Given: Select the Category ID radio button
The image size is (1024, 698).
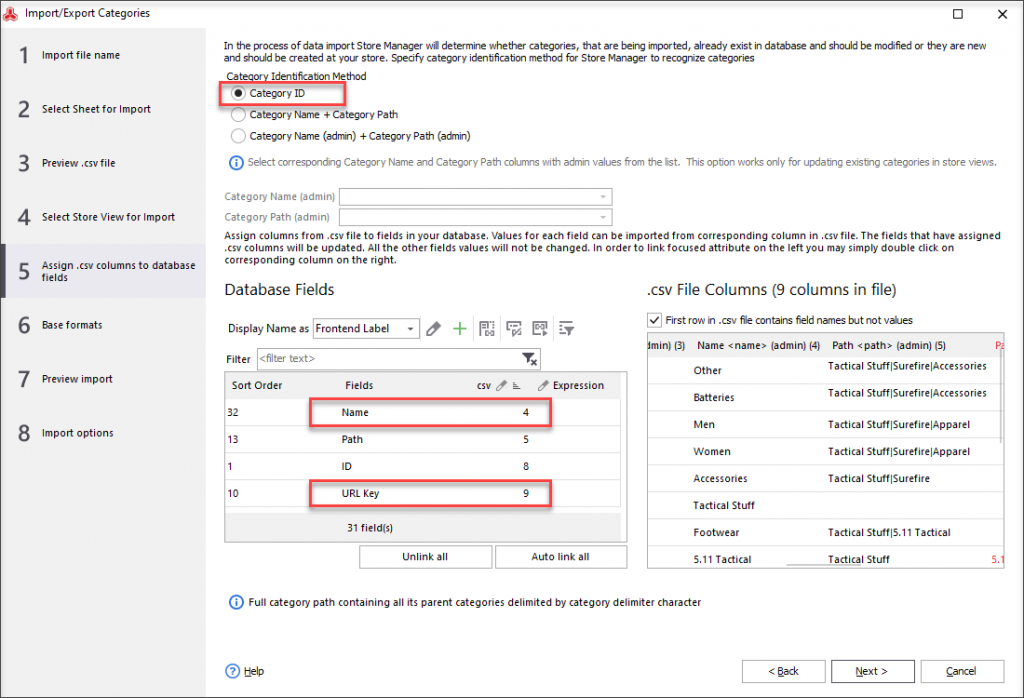Looking at the screenshot, I should (238, 93).
